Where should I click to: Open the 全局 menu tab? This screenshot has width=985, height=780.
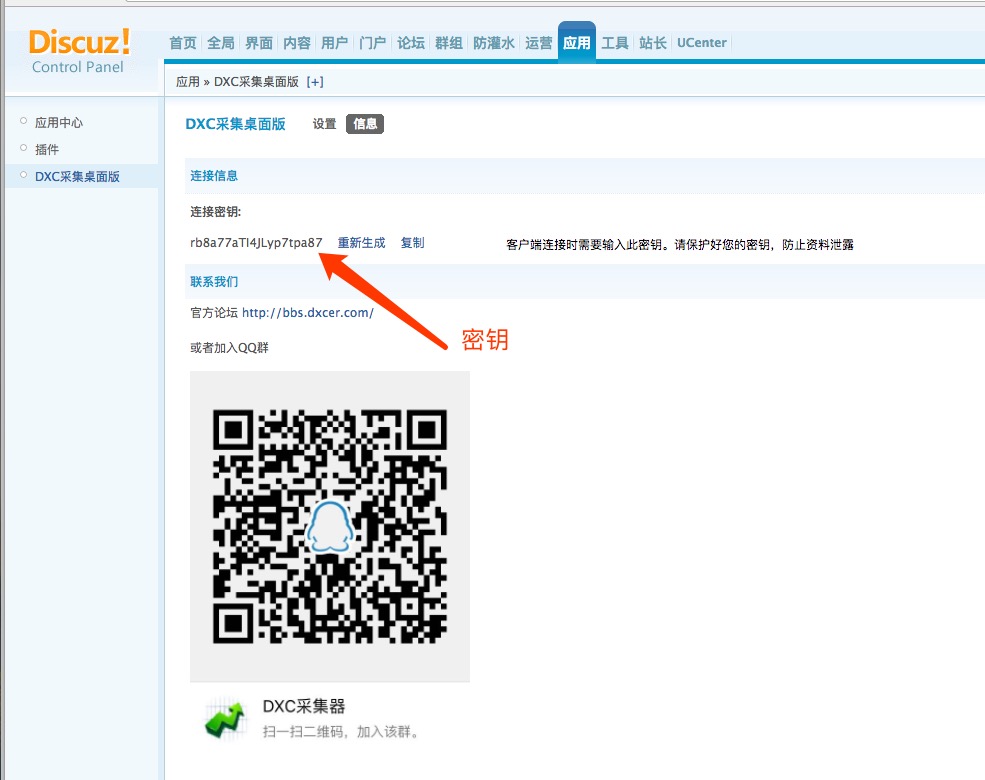220,43
